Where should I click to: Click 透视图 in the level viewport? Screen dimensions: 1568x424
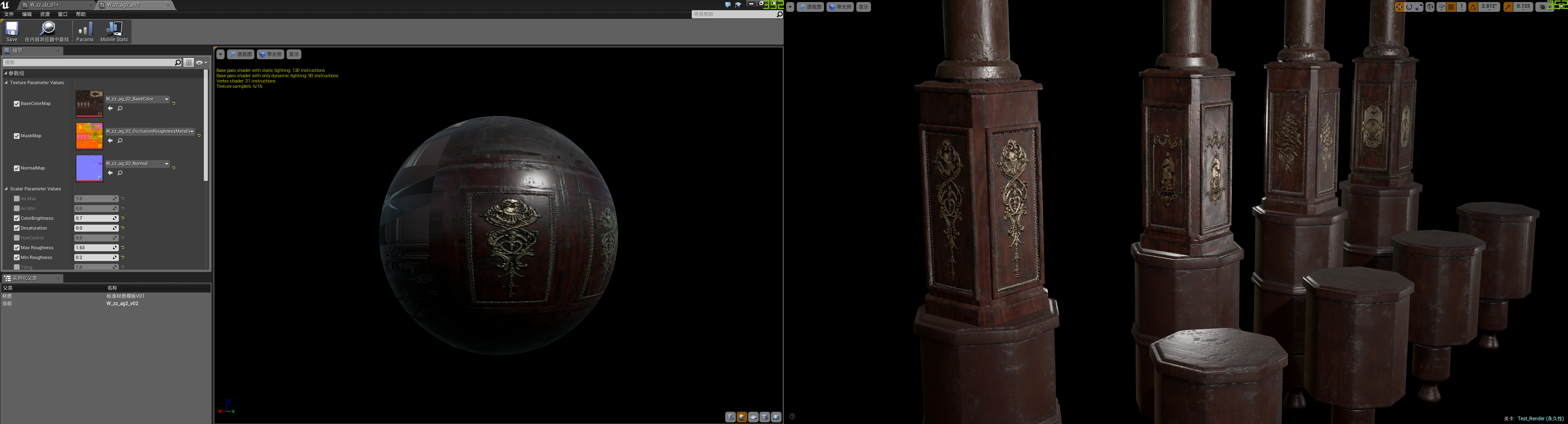tap(810, 7)
